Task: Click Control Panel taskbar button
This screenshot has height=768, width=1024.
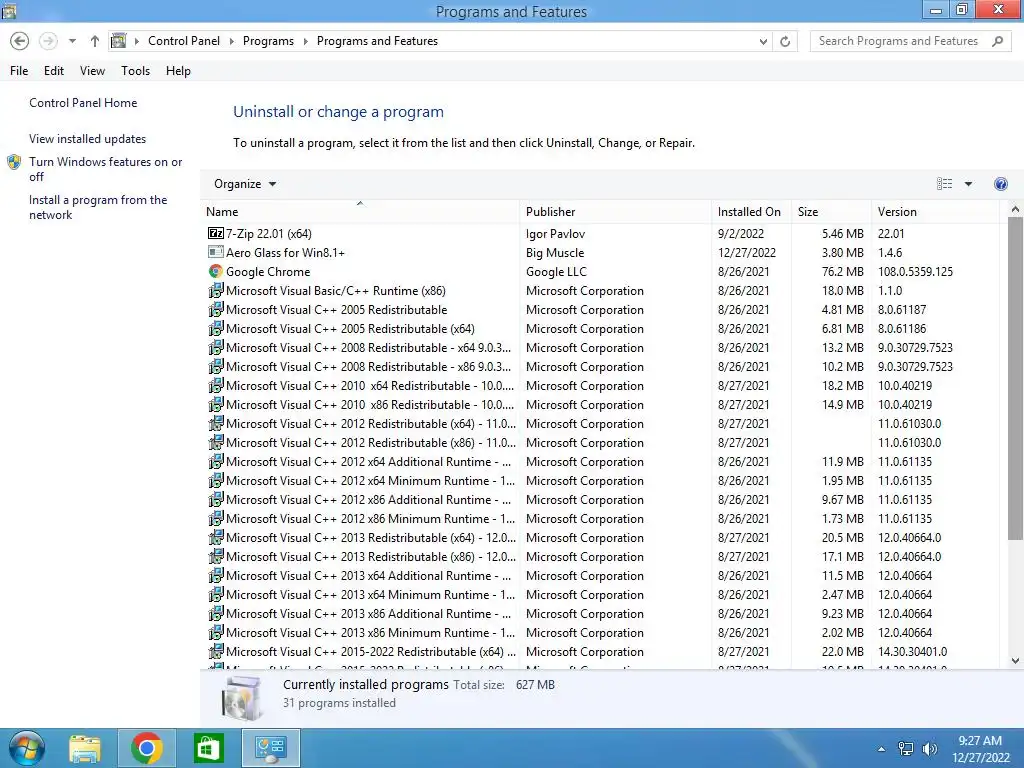Action: 271,748
